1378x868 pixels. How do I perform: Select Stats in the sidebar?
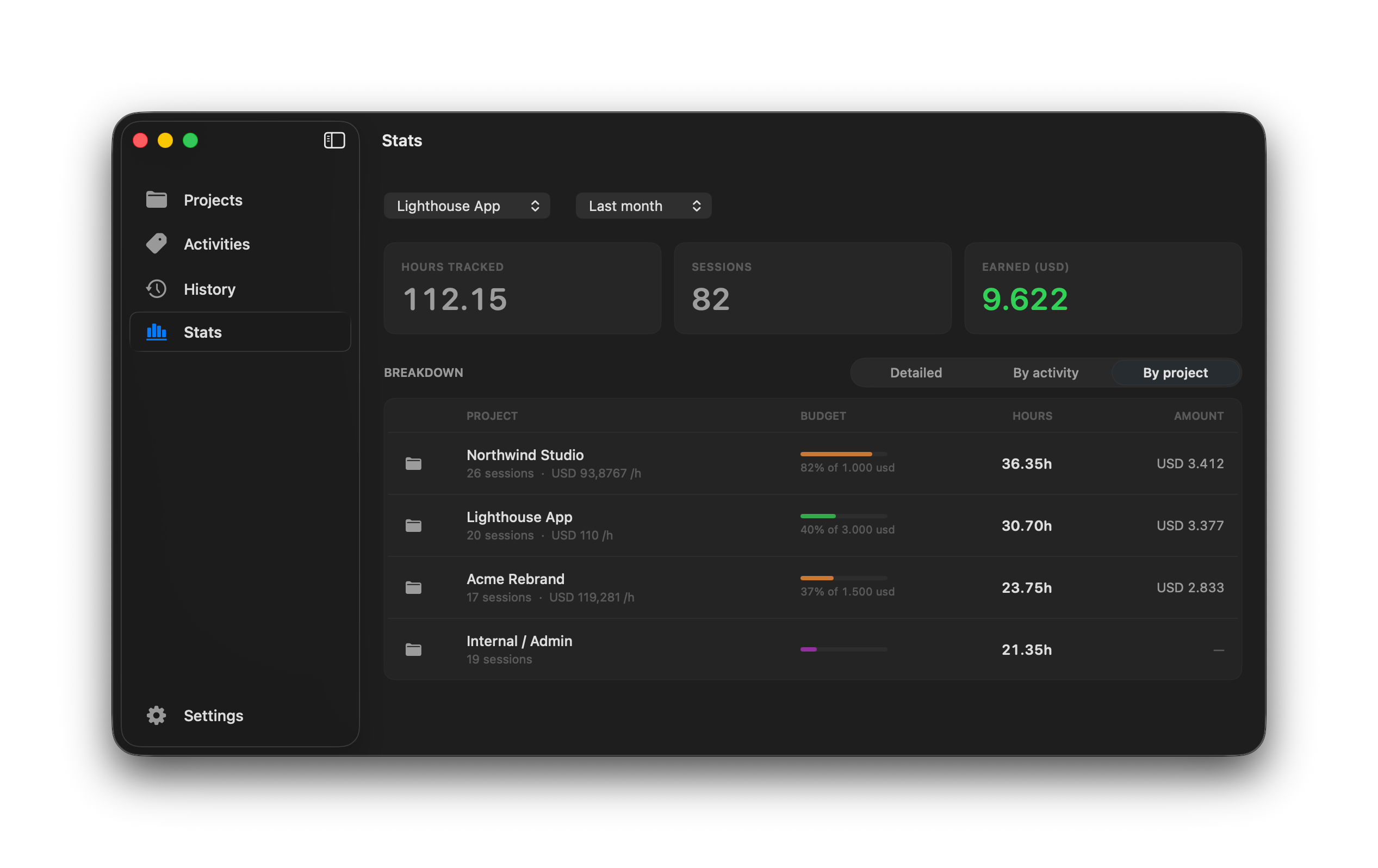(240, 332)
